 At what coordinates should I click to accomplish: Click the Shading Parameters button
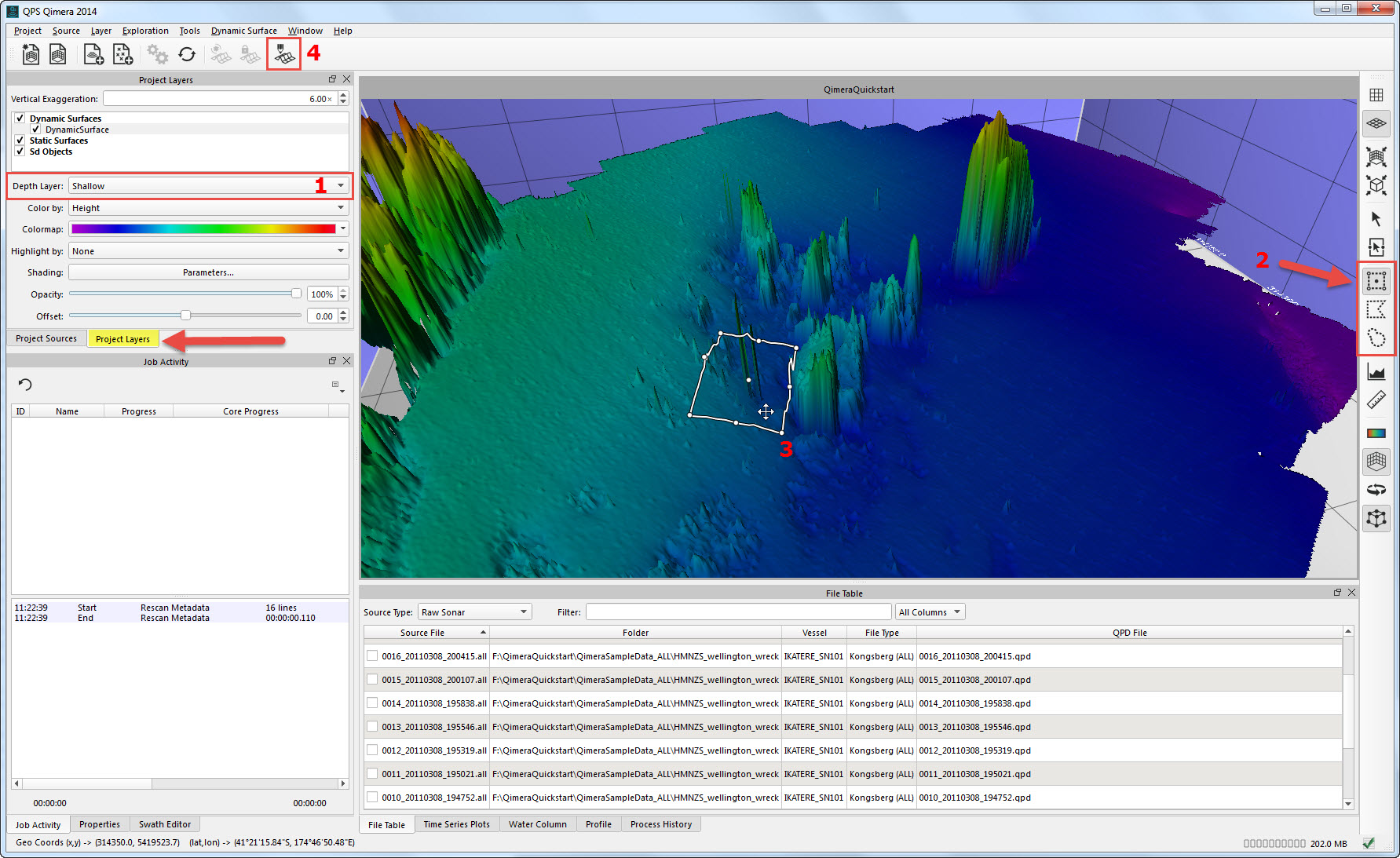coord(208,272)
